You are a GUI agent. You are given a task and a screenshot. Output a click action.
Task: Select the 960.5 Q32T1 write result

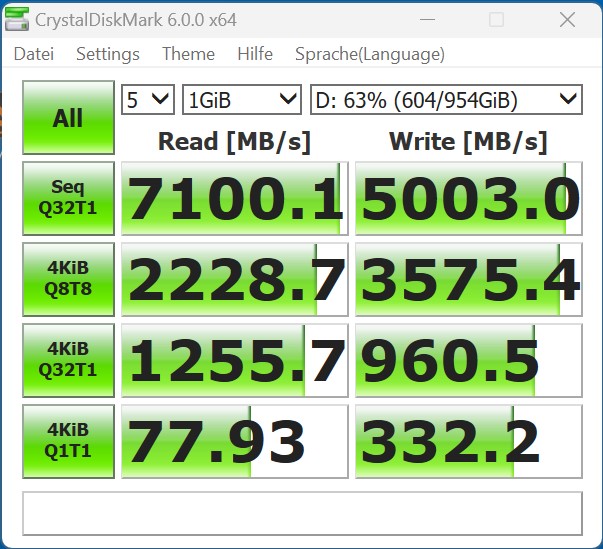coord(469,360)
